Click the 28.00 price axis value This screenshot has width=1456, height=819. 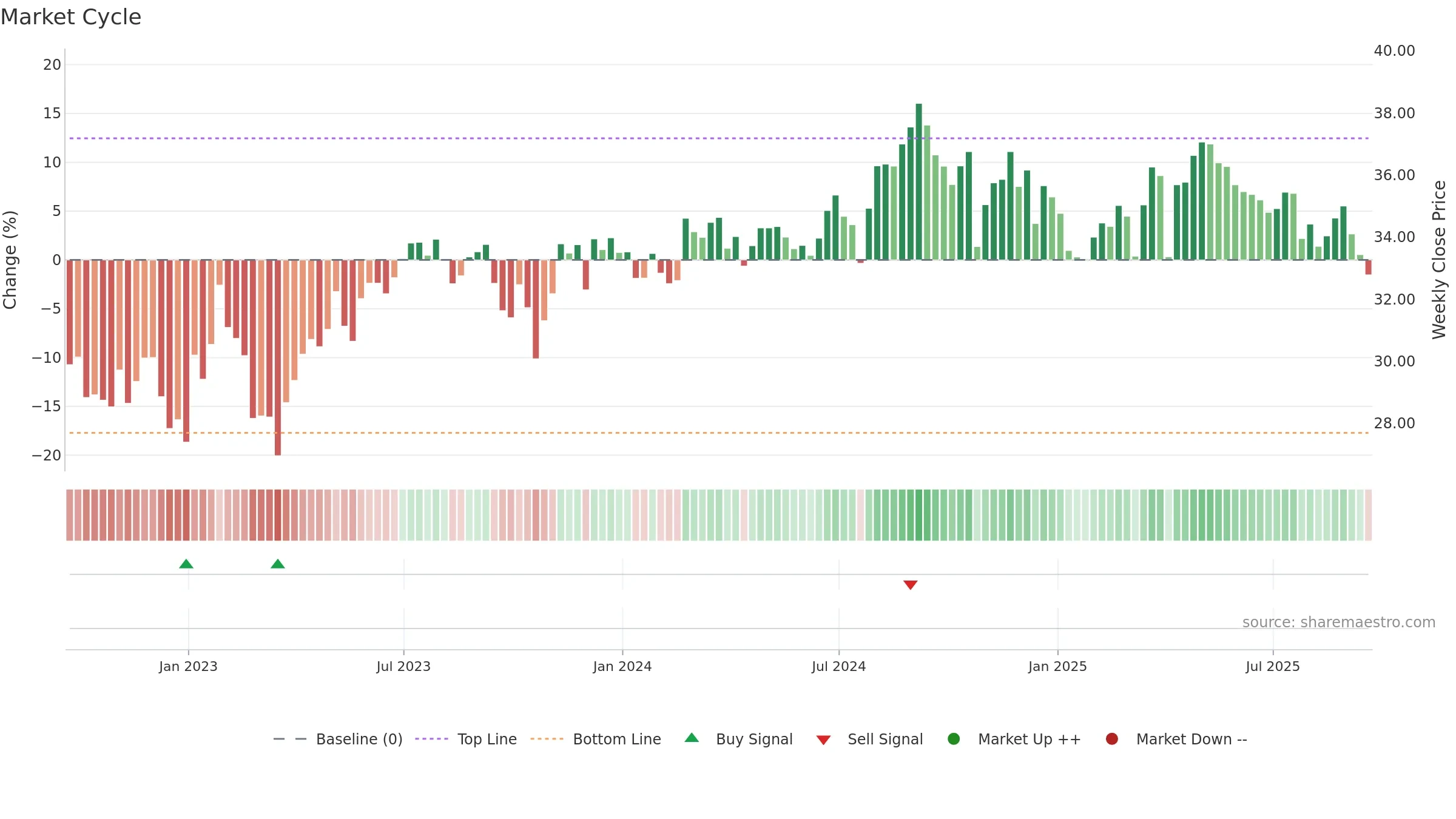click(x=1394, y=423)
